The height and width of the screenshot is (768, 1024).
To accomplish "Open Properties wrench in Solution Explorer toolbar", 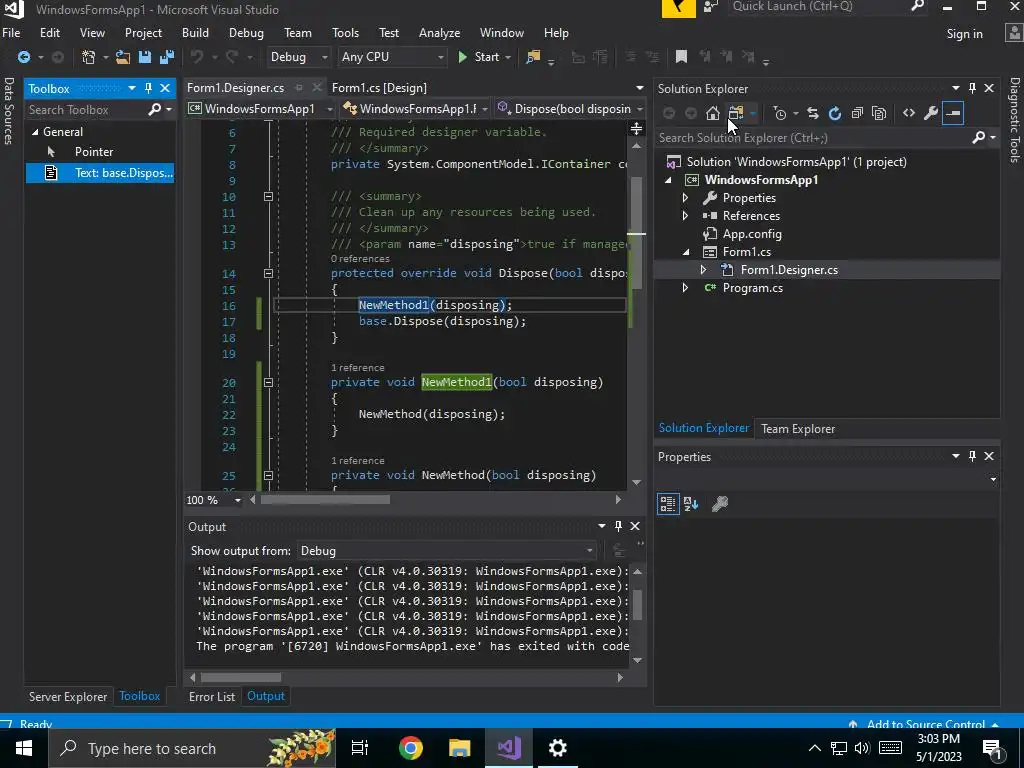I will (931, 113).
